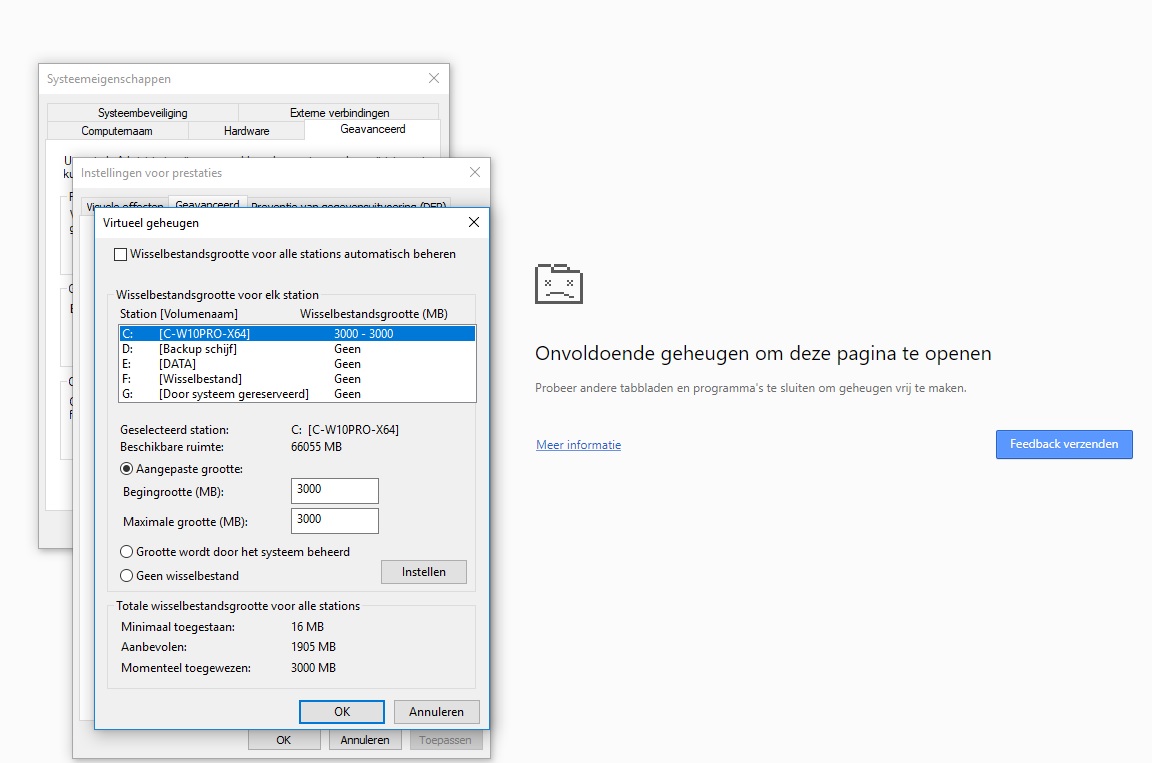Image resolution: width=1152 pixels, height=763 pixels.
Task: Confirm Virtueel geheugen dialog with OK
Action: click(x=342, y=712)
